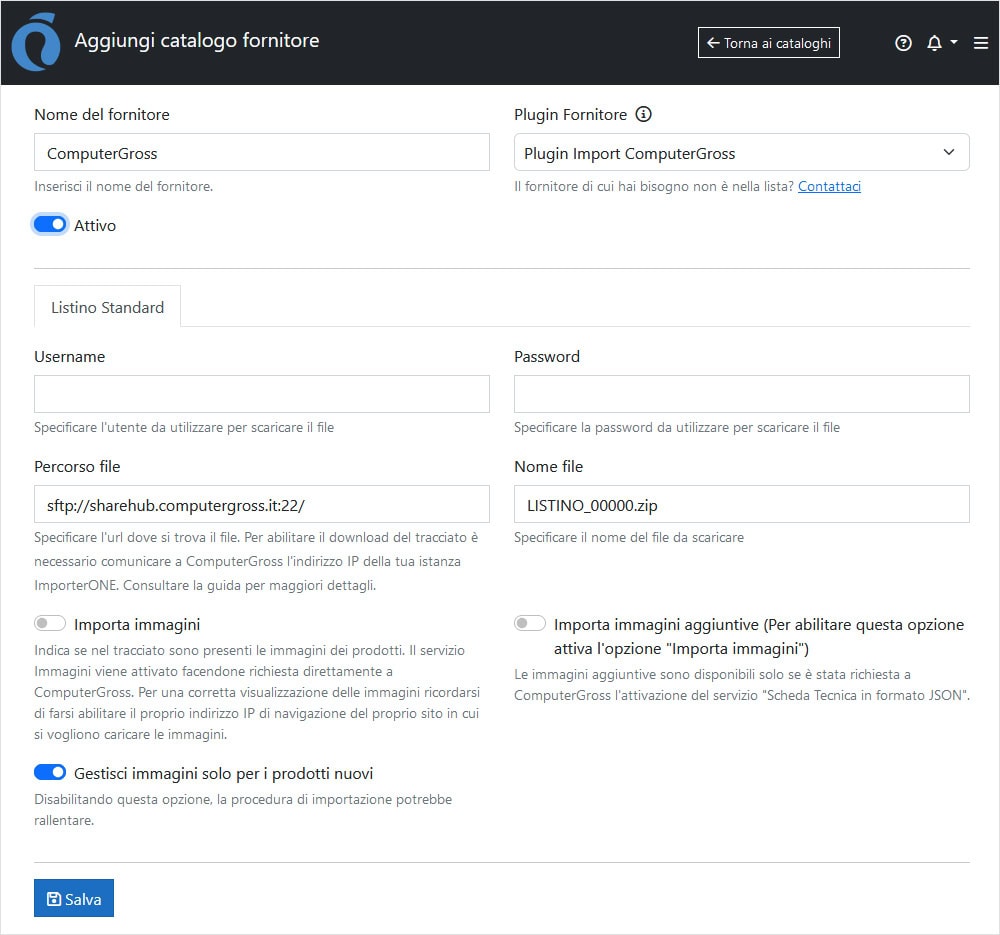The image size is (1000, 935).
Task: Open the help question mark icon
Action: (x=903, y=43)
